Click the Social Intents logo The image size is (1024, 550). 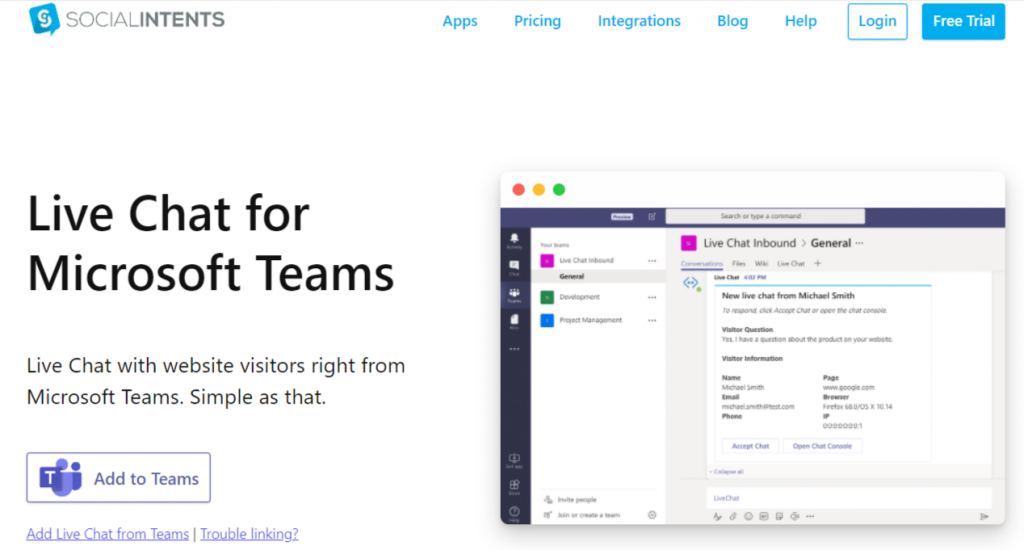point(127,20)
